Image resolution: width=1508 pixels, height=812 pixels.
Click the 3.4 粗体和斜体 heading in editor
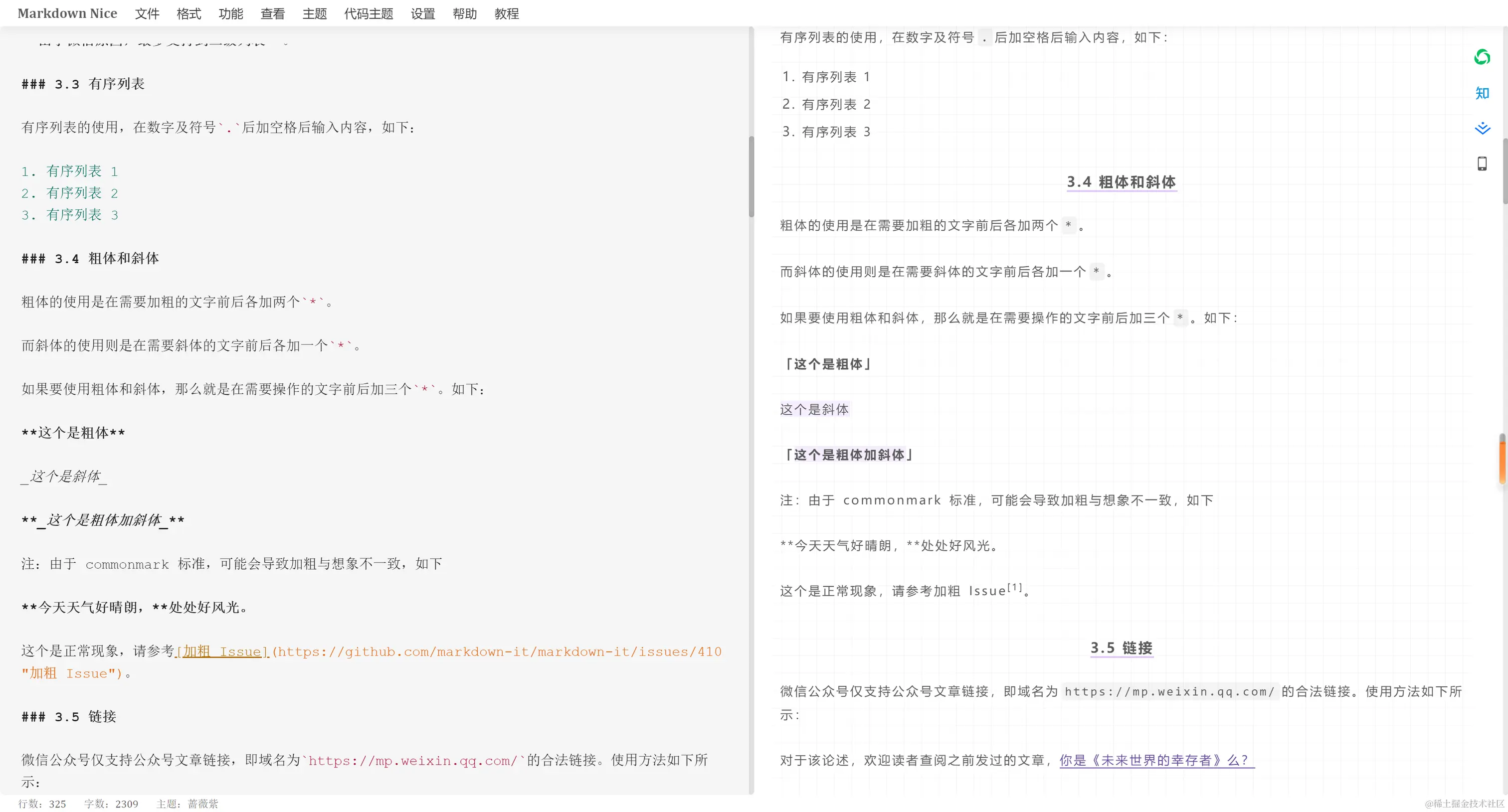pos(90,258)
